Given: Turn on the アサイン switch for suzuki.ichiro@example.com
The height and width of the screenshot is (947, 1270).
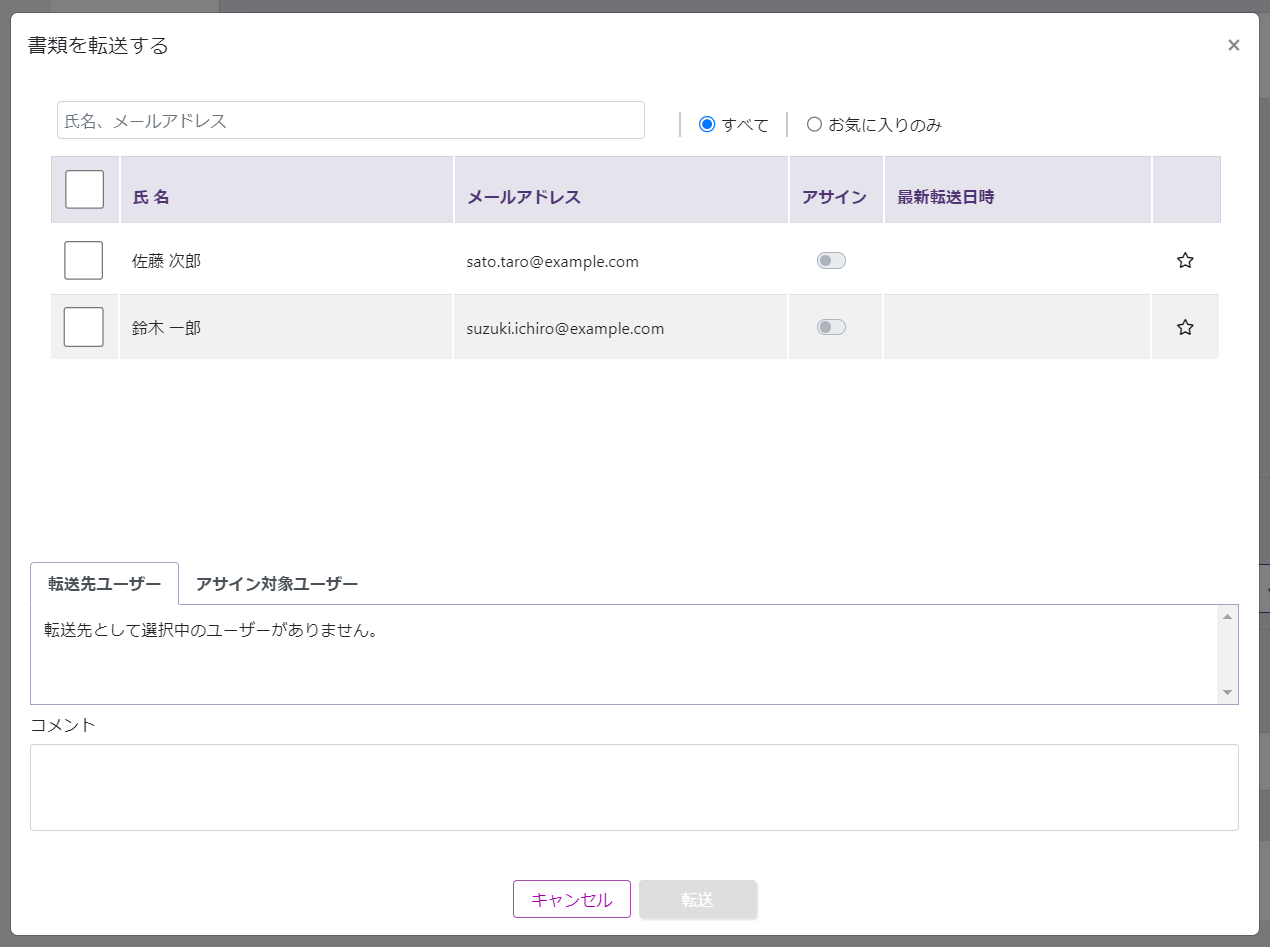Looking at the screenshot, I should pos(831,327).
